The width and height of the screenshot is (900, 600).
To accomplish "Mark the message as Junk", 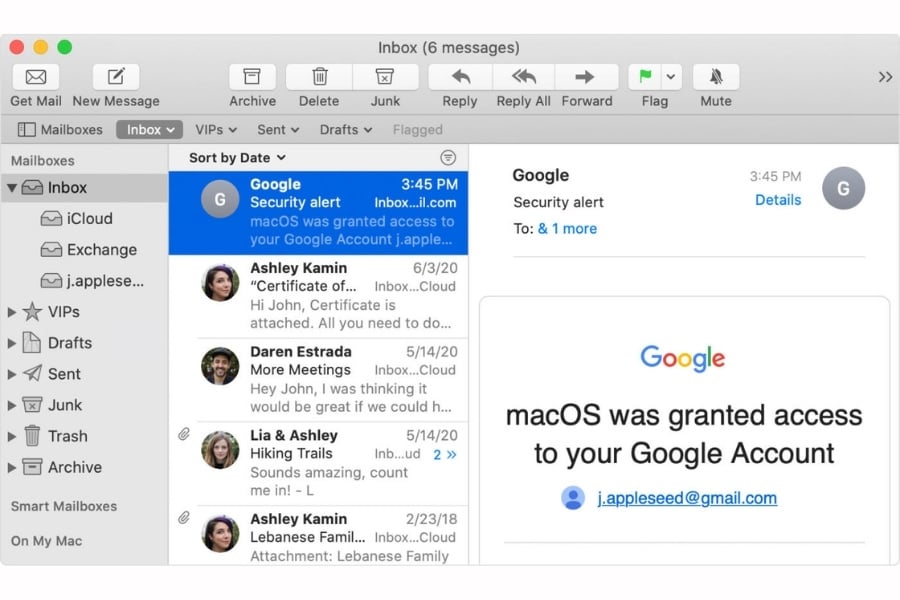I will point(385,77).
